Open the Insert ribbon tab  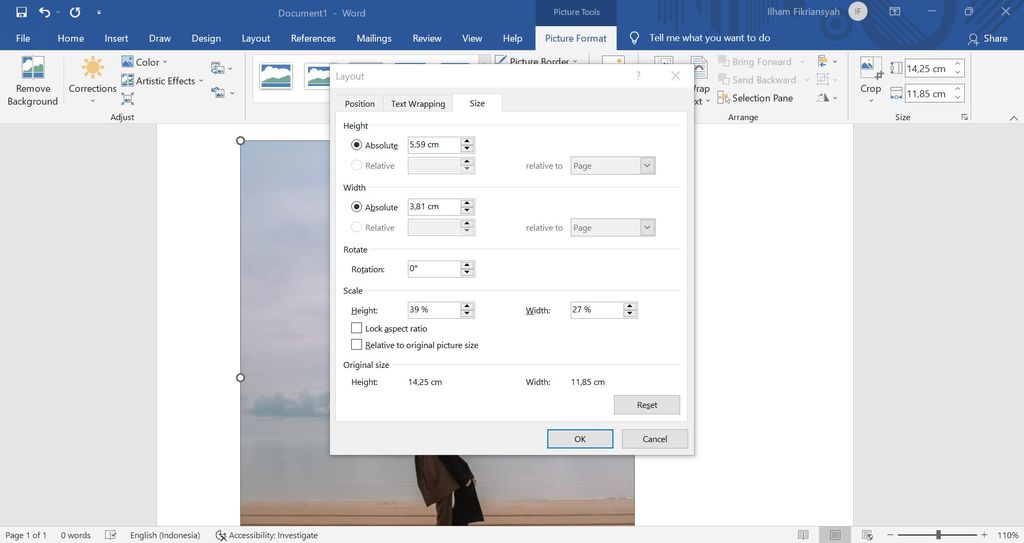click(116, 39)
